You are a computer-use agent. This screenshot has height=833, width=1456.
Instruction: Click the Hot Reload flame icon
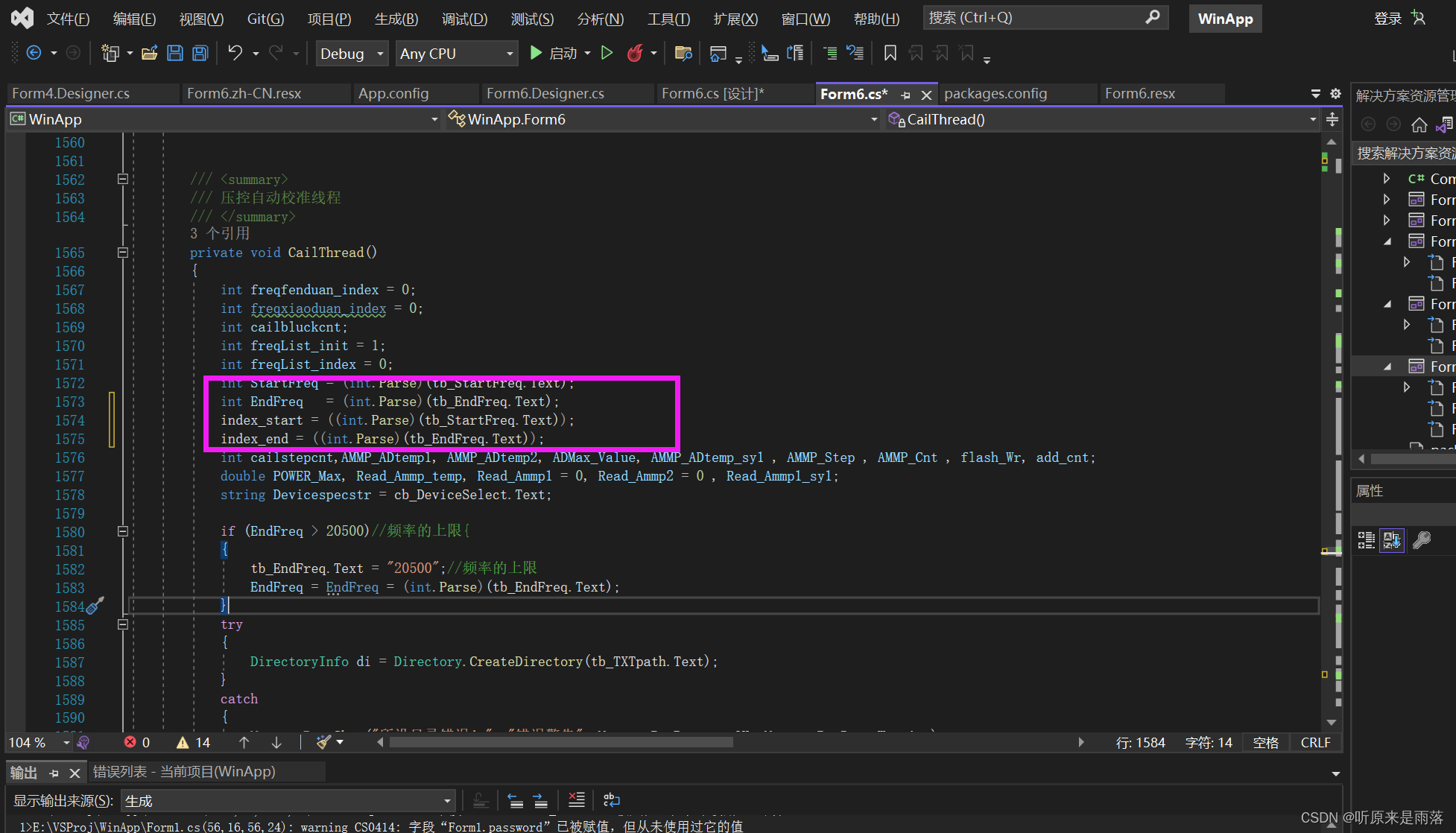coord(634,53)
